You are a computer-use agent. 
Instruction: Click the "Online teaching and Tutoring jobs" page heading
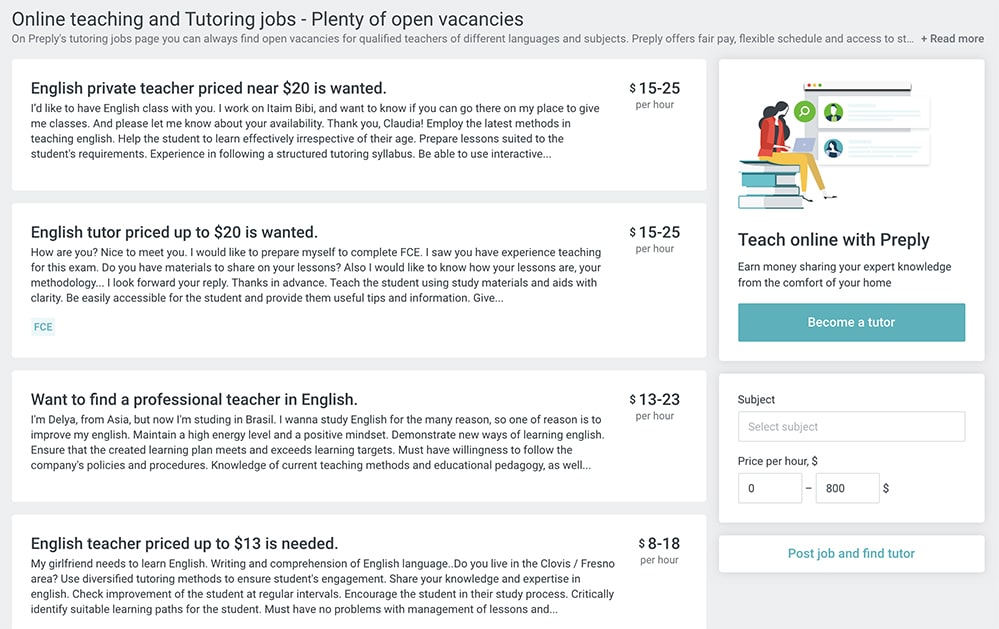[x=267, y=19]
